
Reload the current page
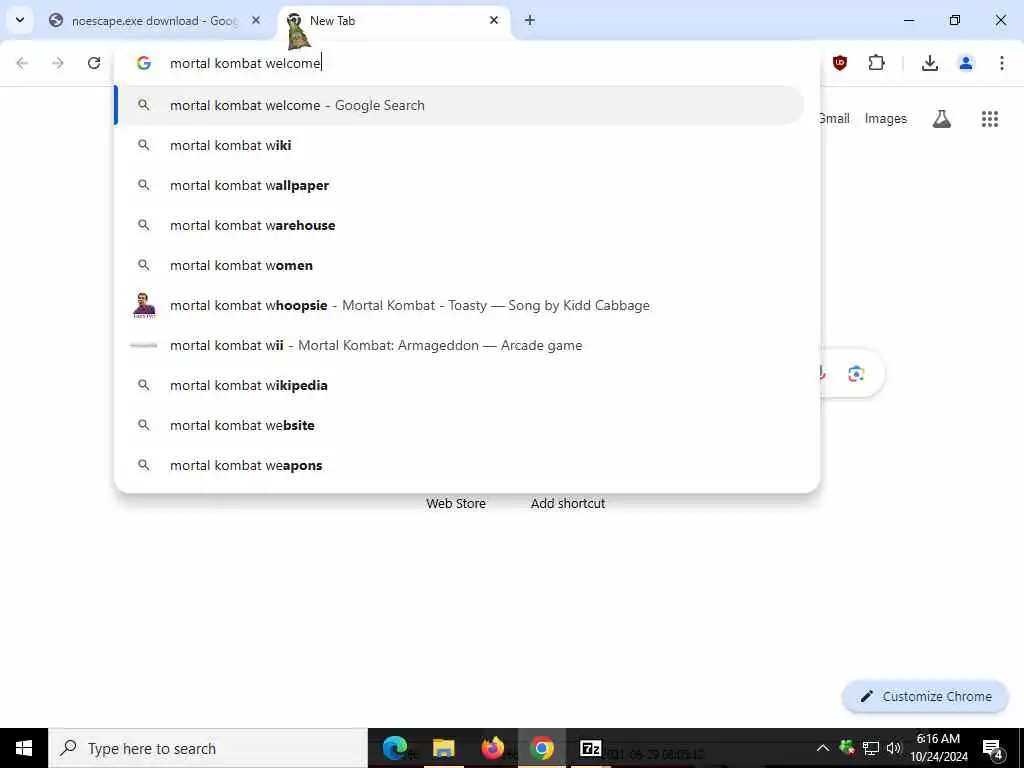click(94, 63)
